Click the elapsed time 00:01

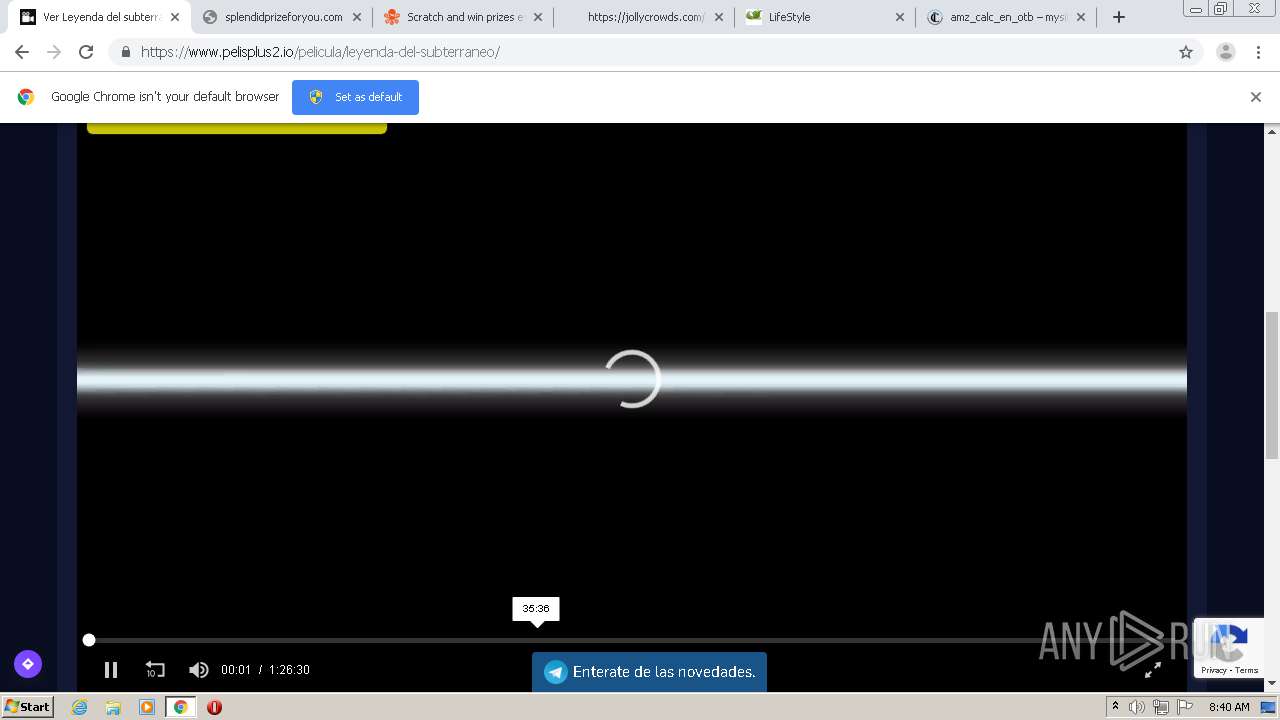coord(236,670)
